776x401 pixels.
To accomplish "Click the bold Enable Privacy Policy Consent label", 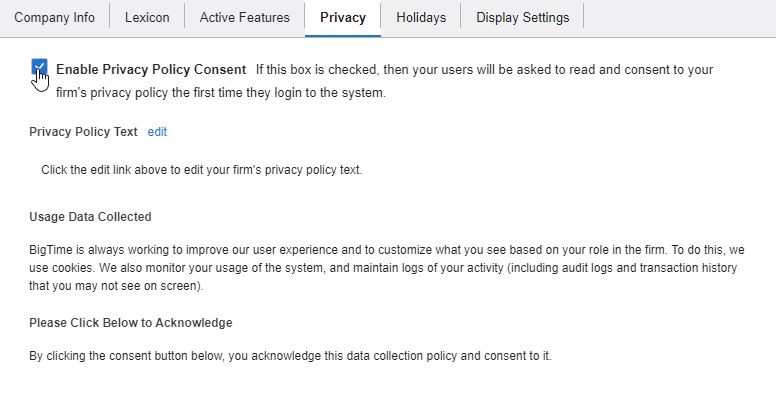I will tap(151, 70).
